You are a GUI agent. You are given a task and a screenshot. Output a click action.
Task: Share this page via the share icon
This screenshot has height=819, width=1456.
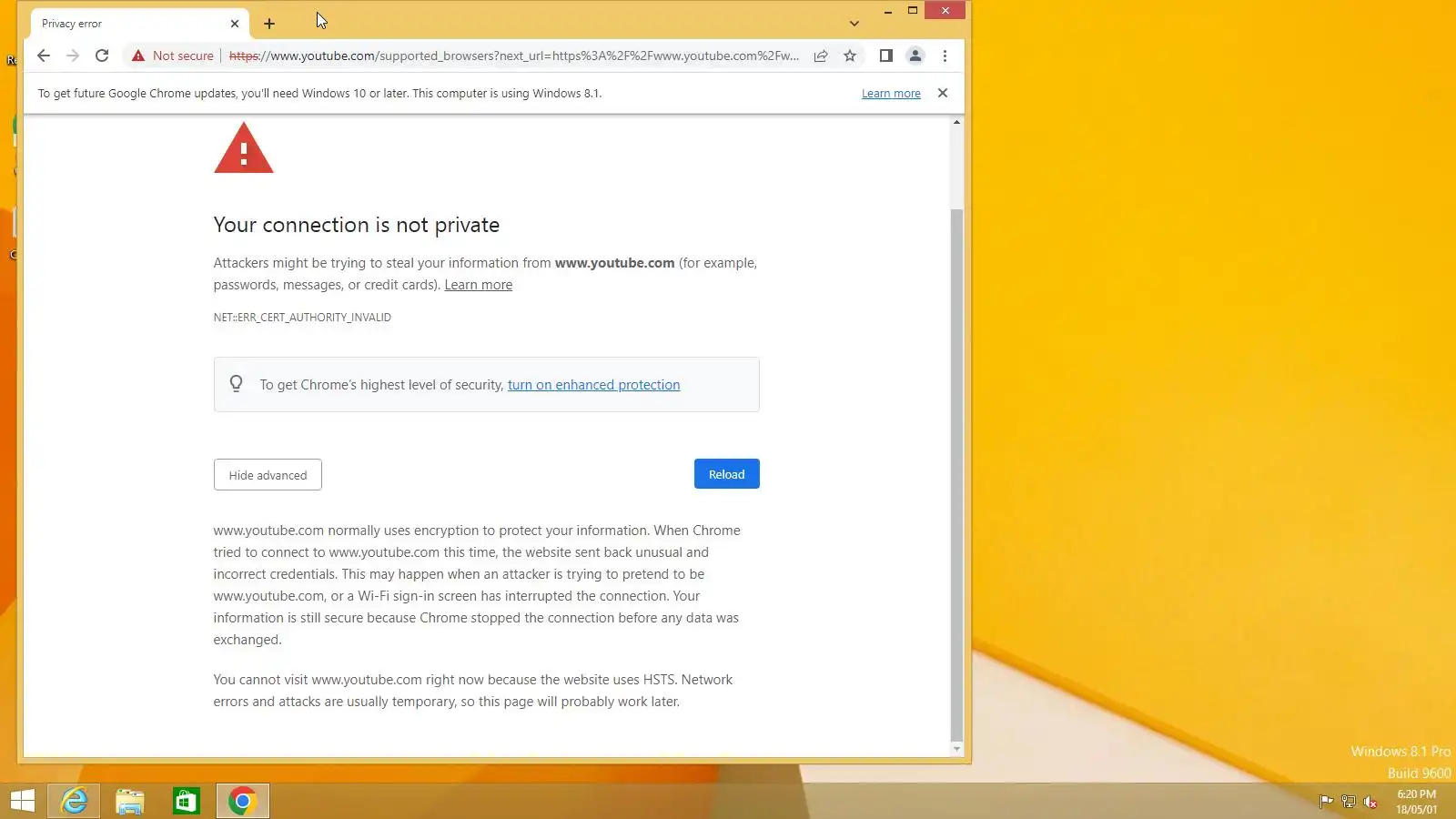tap(821, 56)
